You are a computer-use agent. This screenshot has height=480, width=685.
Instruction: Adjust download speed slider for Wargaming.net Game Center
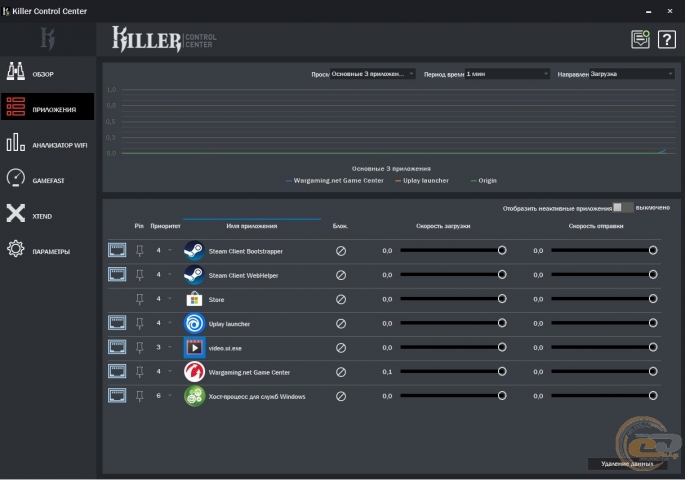[x=502, y=371]
